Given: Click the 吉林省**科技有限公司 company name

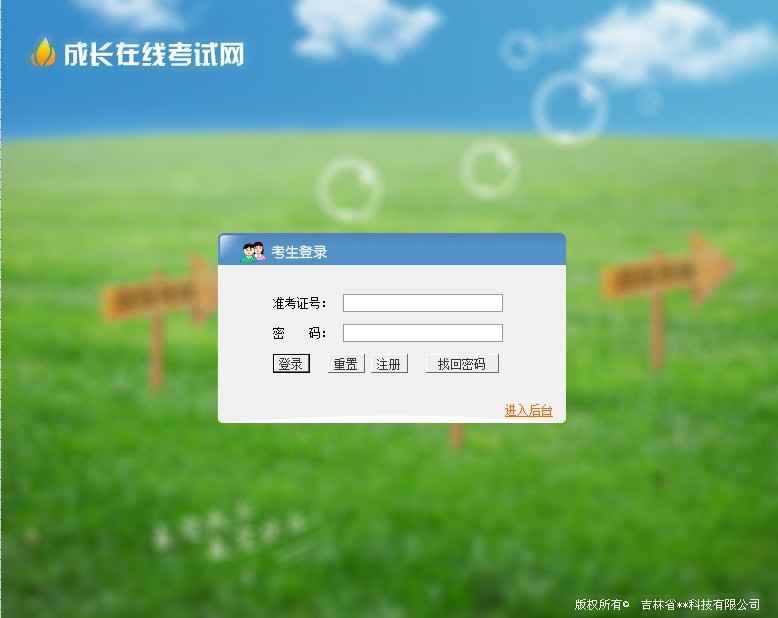Looking at the screenshot, I should point(700,605).
